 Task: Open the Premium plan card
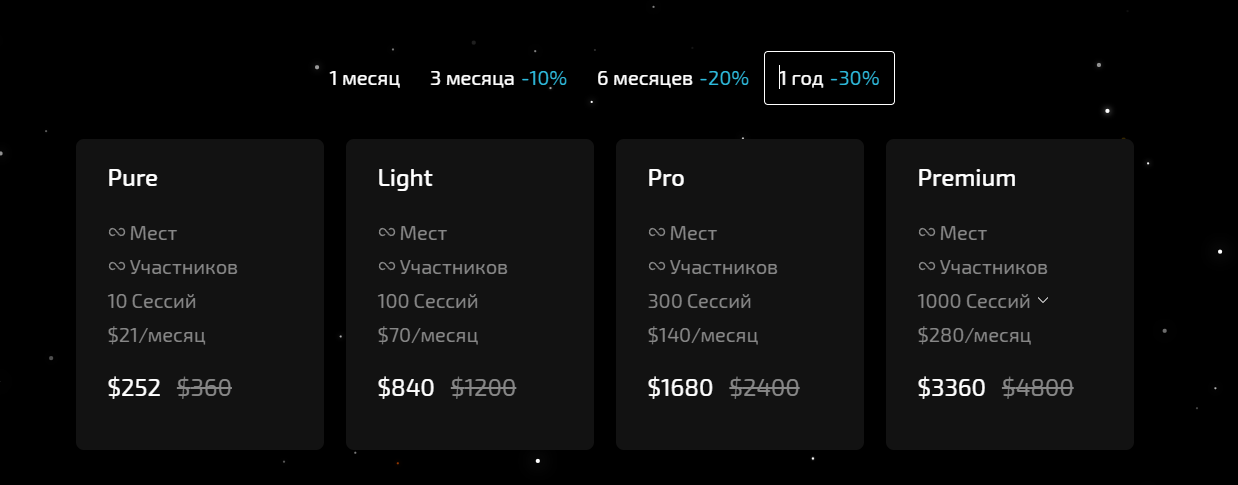tap(1010, 294)
